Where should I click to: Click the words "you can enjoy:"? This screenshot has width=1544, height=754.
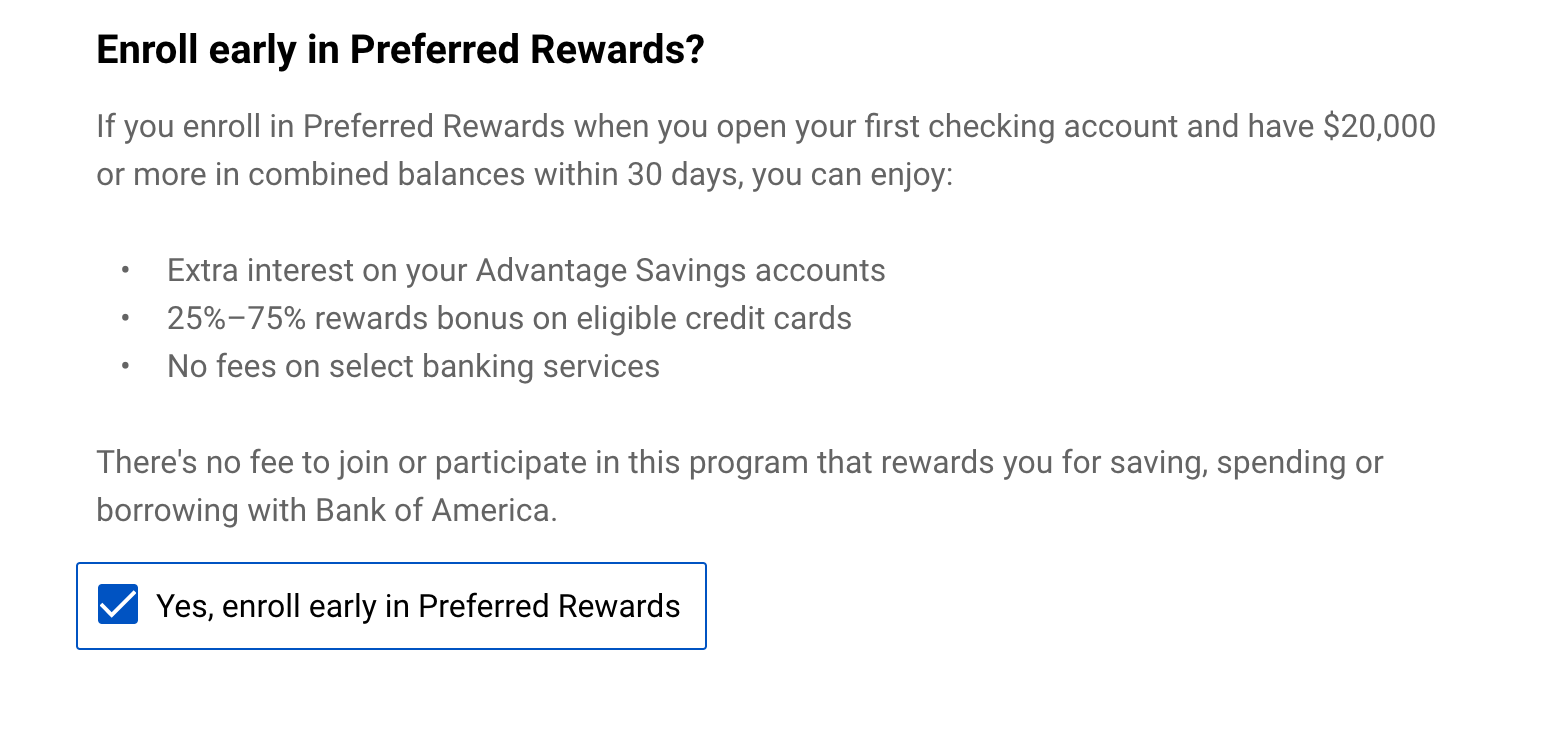coord(853,174)
